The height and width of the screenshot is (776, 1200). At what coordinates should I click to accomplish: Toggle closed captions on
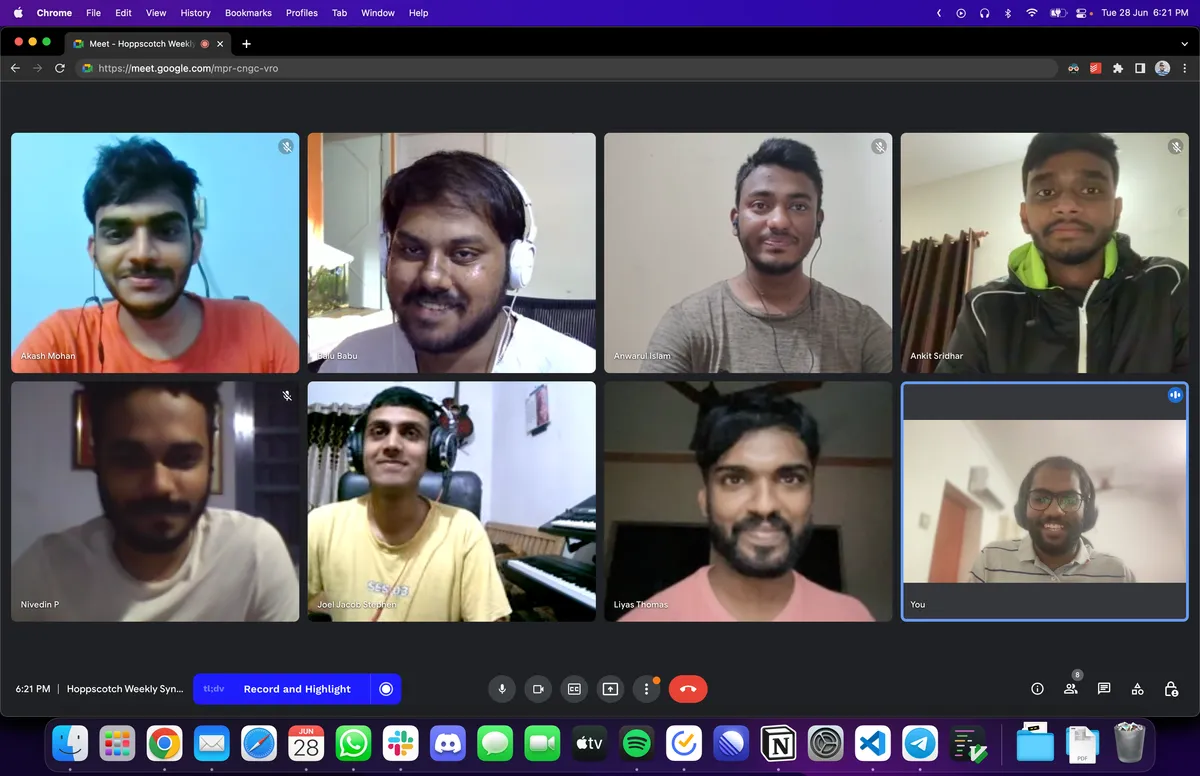pyautogui.click(x=574, y=689)
